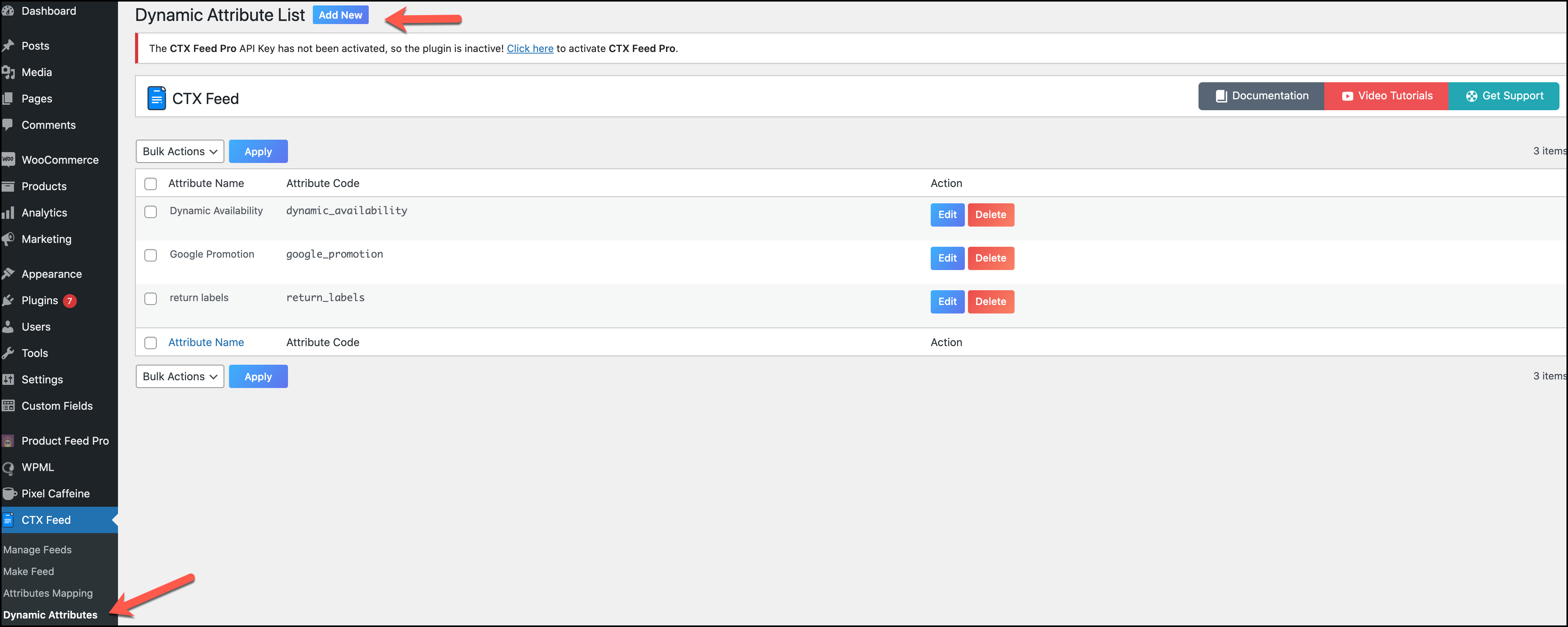
Task: Click the Pages icon in sidebar
Action: coord(8,99)
